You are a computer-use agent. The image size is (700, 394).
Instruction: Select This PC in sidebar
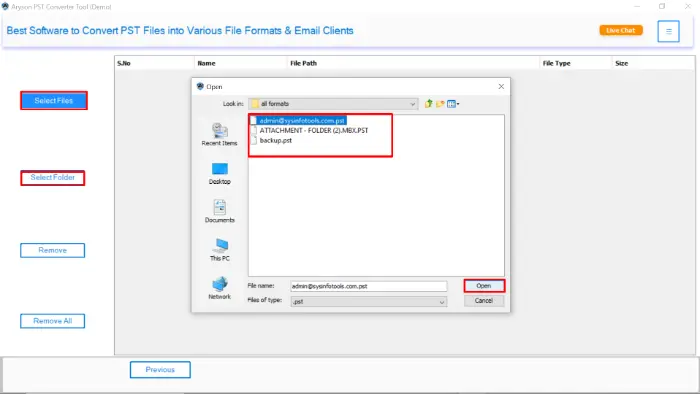click(219, 249)
